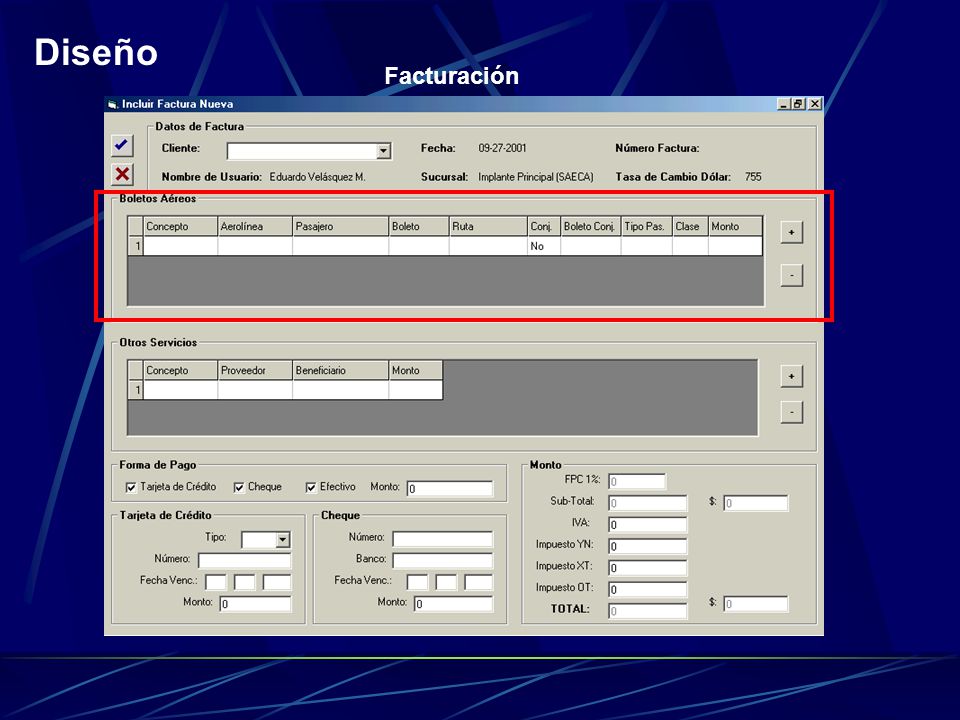The image size is (960, 720).
Task: Click the Sub-Total dollar field
Action: click(756, 503)
